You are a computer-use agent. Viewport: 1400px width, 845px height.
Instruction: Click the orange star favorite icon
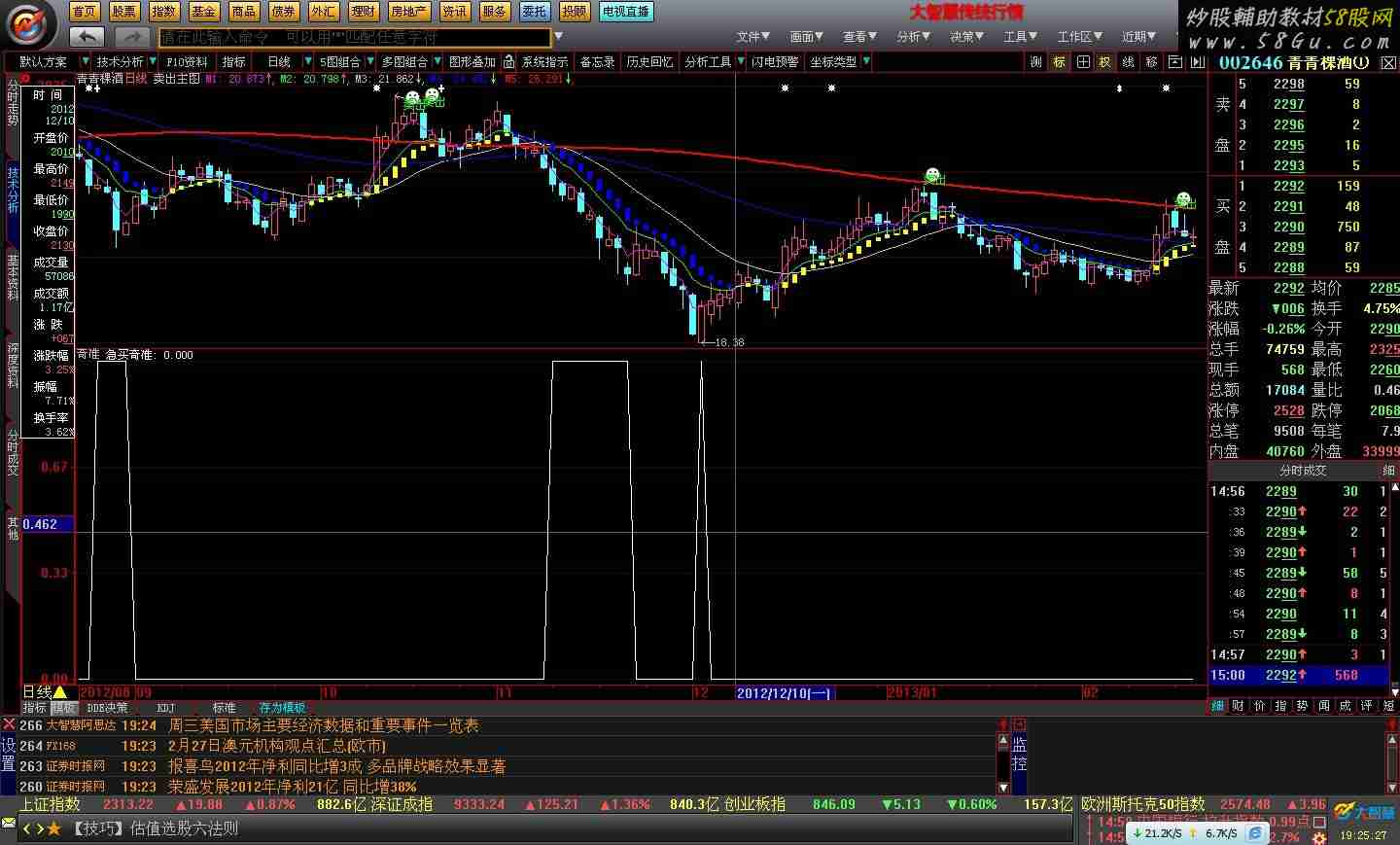pos(54,828)
